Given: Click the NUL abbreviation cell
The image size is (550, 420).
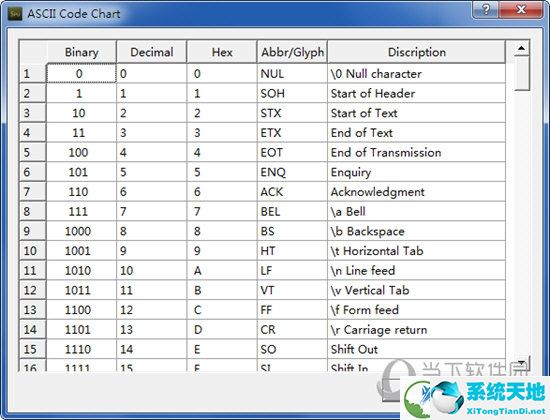Looking at the screenshot, I should pyautogui.click(x=292, y=73).
